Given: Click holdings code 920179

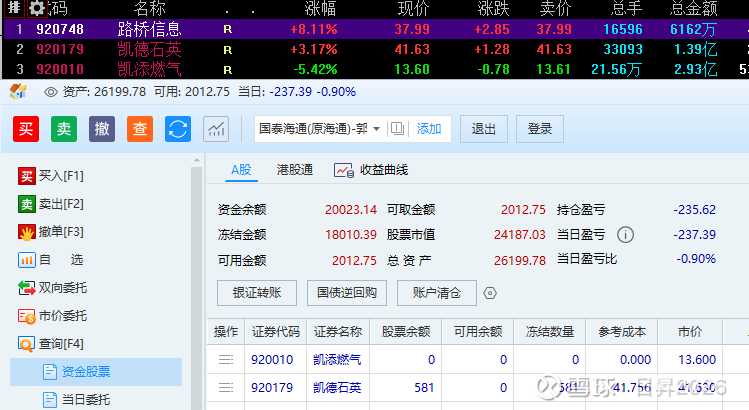Looking at the screenshot, I should pos(272,388).
